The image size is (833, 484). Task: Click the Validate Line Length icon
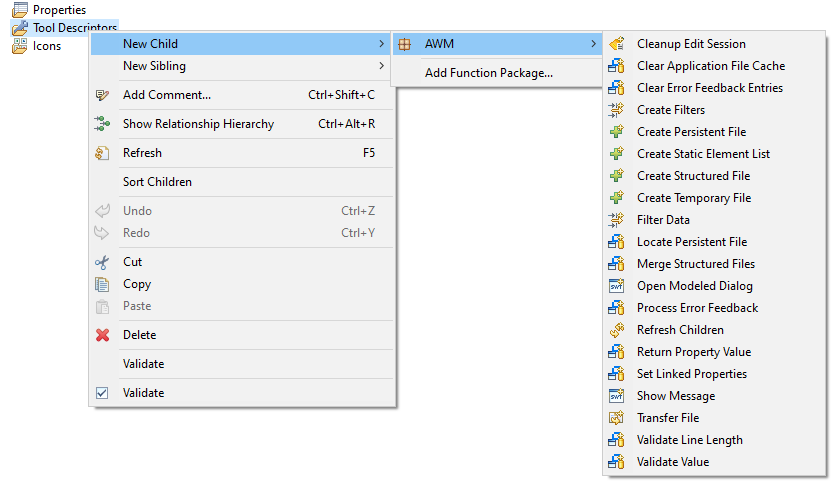click(x=616, y=440)
